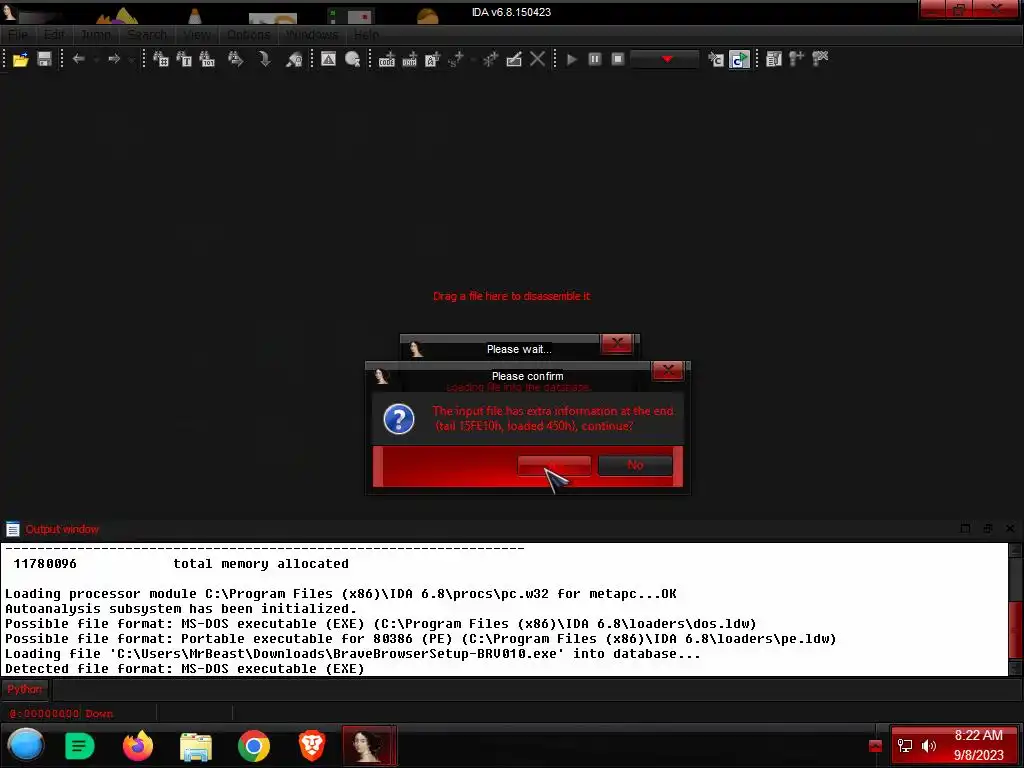
Task: Click the list-window icon after the separator
Action: pos(774,59)
